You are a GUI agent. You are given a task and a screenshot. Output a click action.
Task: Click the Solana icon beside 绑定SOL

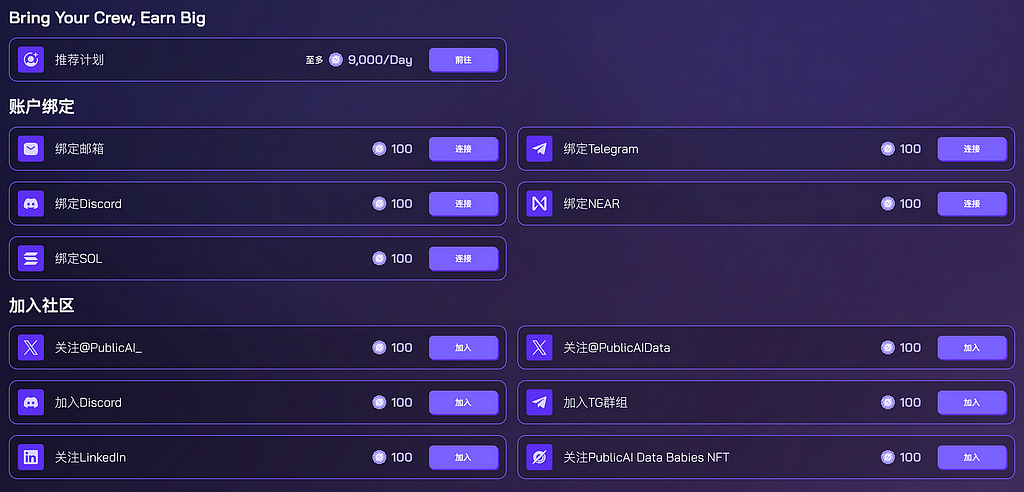(x=31, y=259)
